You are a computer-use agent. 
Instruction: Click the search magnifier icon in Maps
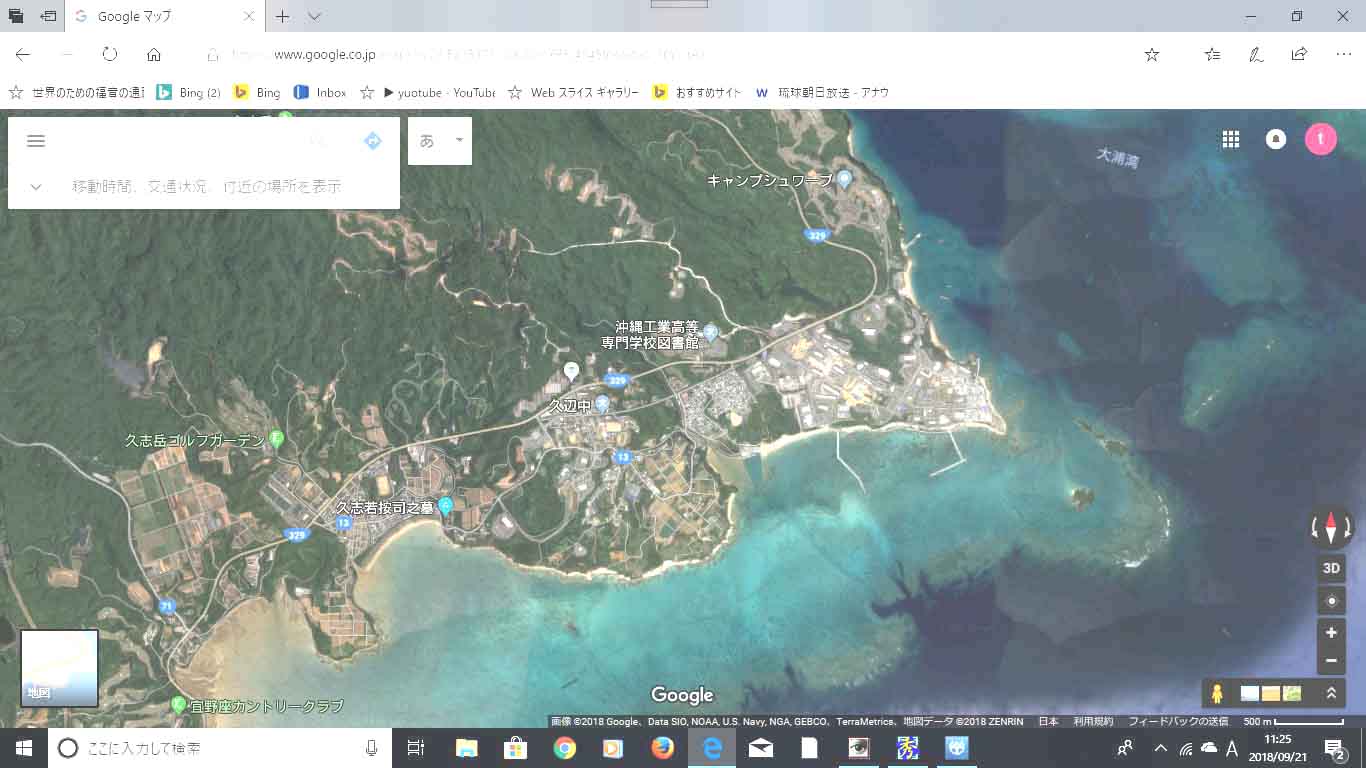[x=318, y=141]
